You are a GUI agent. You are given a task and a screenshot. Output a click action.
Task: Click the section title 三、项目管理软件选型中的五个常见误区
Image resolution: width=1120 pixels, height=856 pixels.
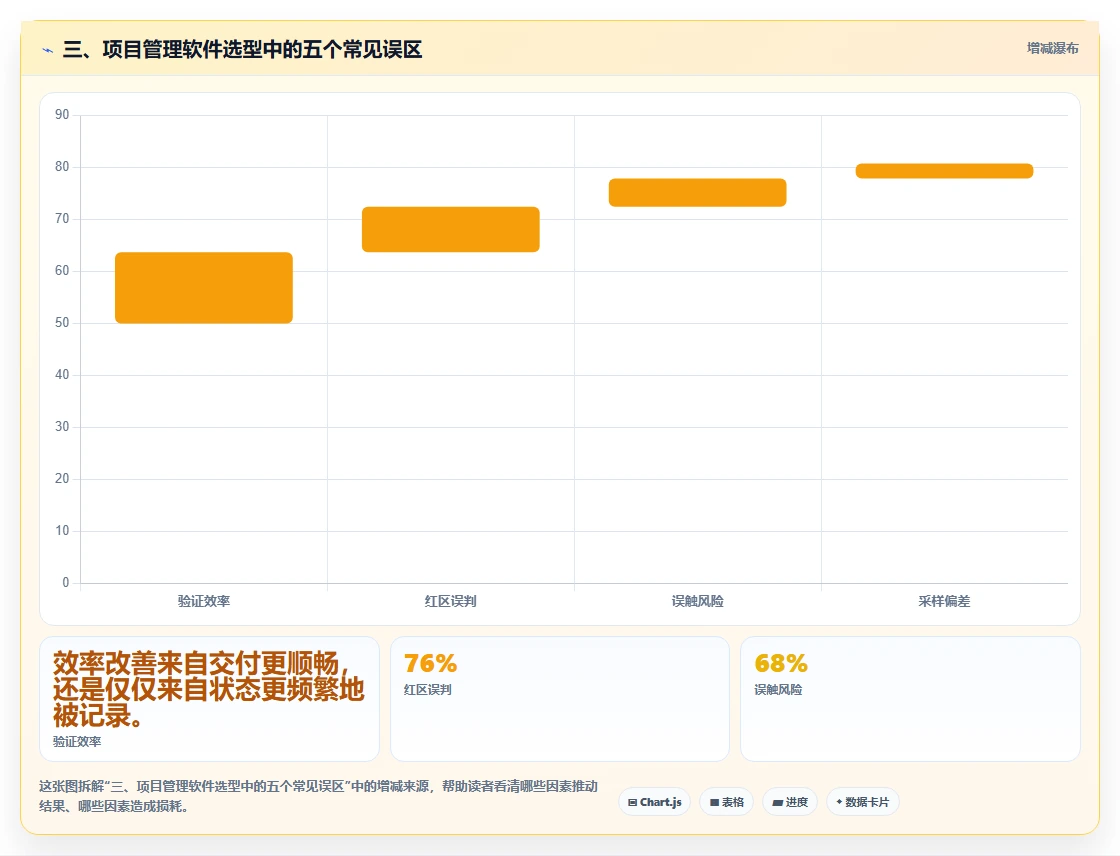point(243,49)
